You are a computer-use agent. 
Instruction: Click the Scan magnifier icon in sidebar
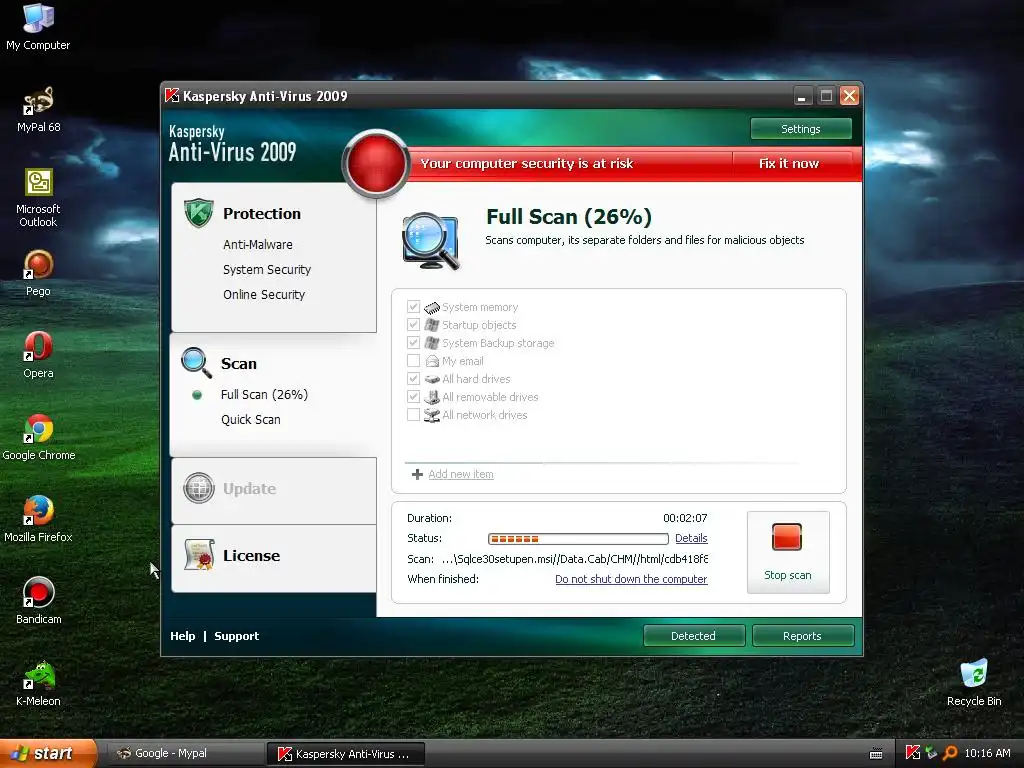tap(196, 362)
